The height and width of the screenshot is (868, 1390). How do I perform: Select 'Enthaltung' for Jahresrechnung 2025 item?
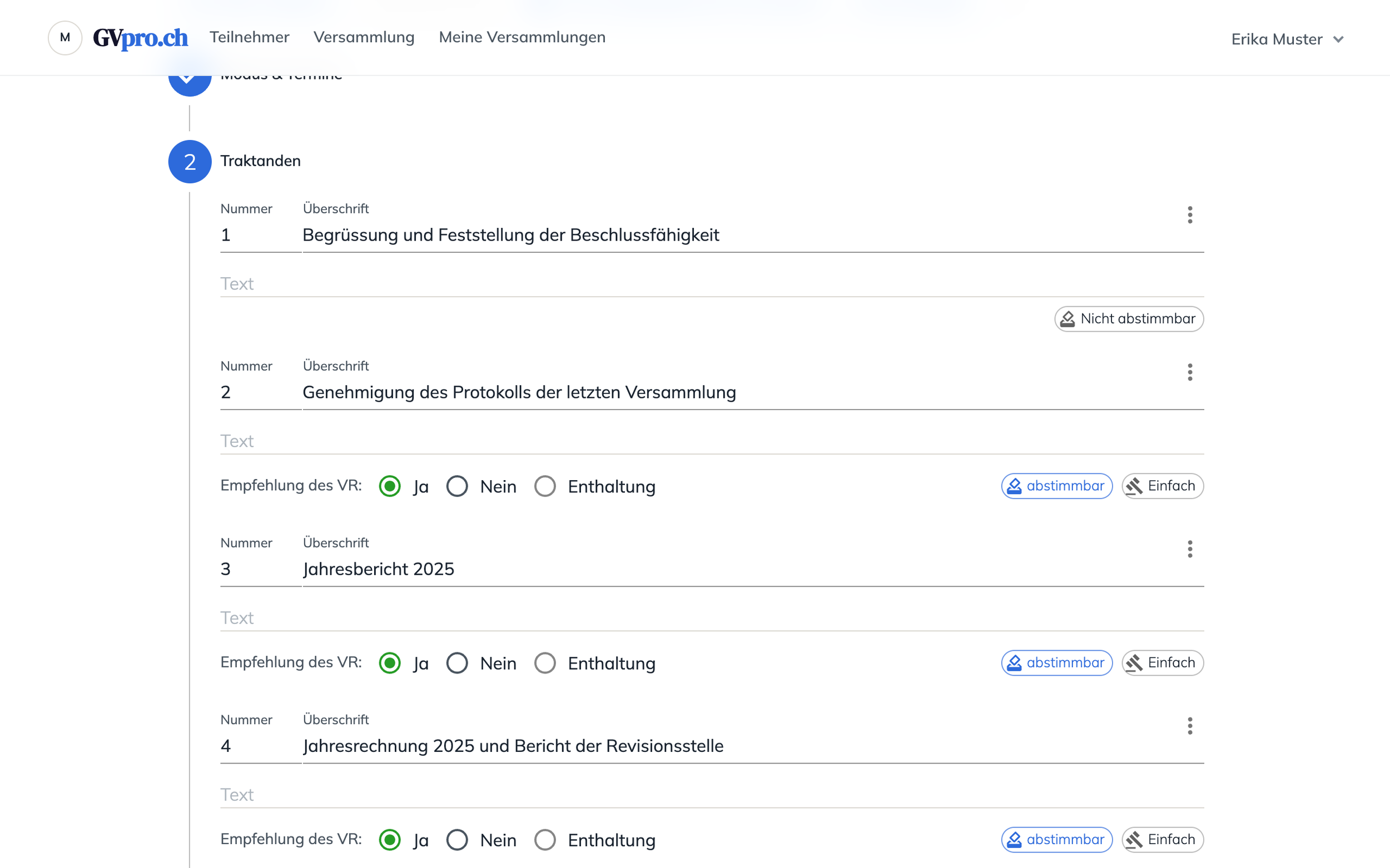[x=545, y=840]
